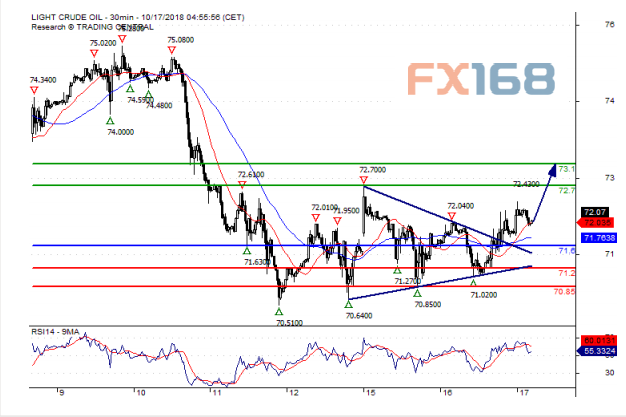Click the green triangle marker at 70.5100
Viewport: 626px width, 417px height.
(280, 312)
